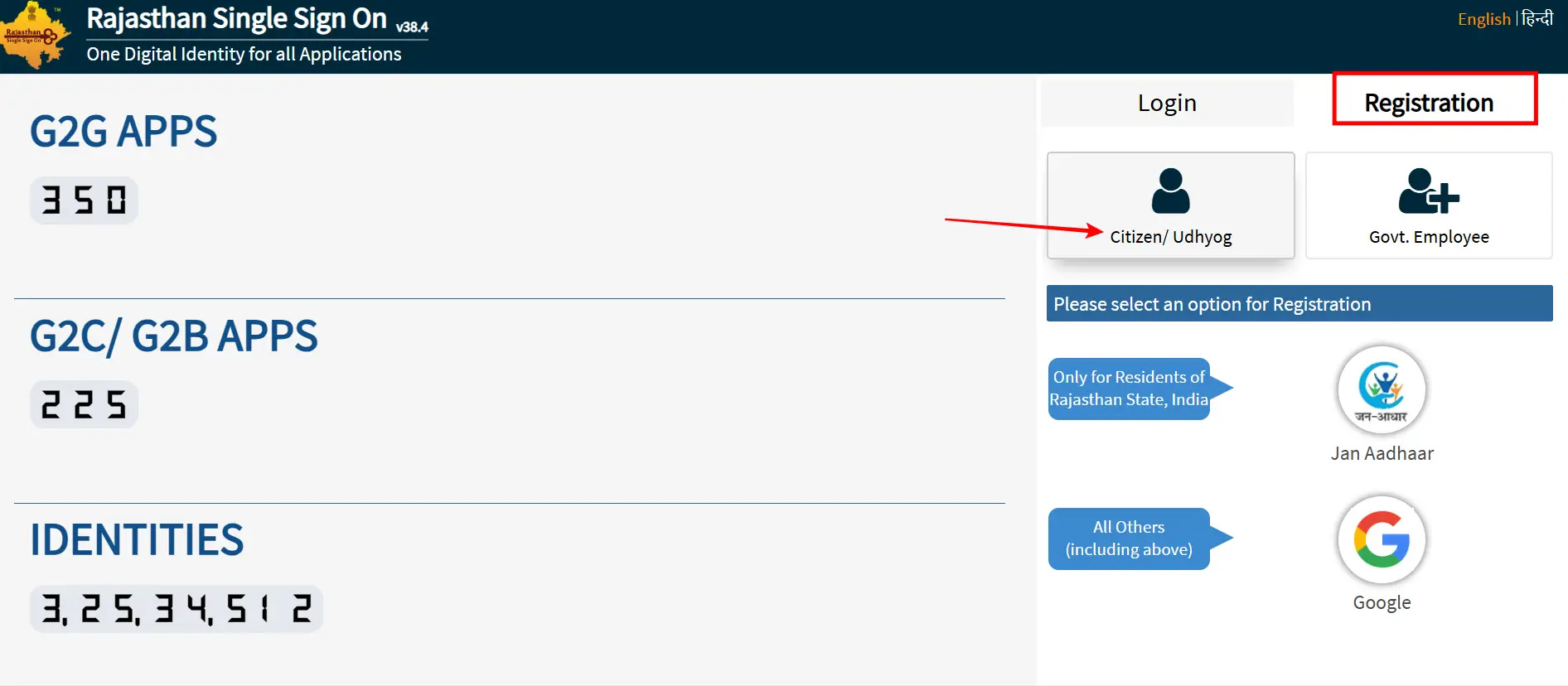Click the Google text label
This screenshot has height=686, width=1568.
[x=1382, y=602]
